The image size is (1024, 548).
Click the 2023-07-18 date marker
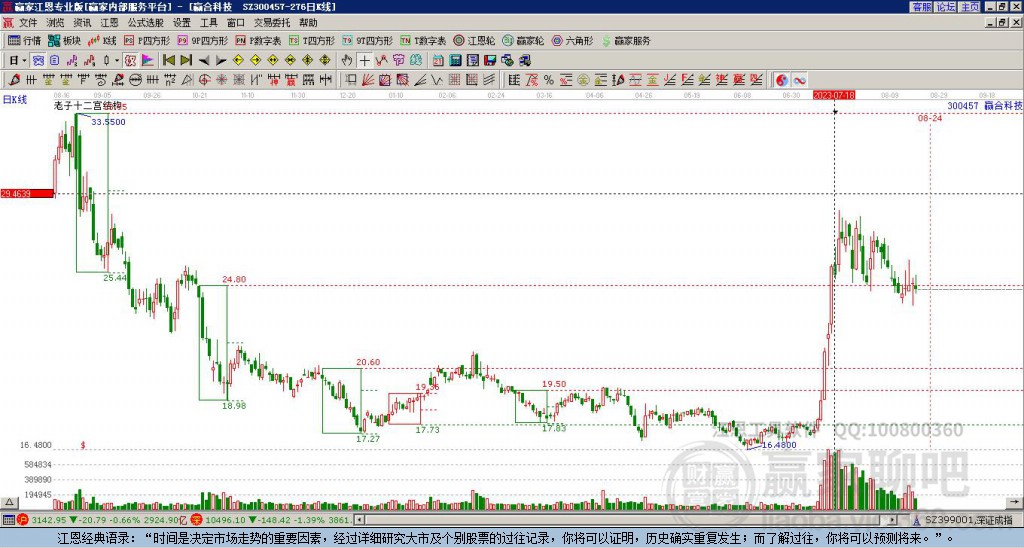(834, 95)
